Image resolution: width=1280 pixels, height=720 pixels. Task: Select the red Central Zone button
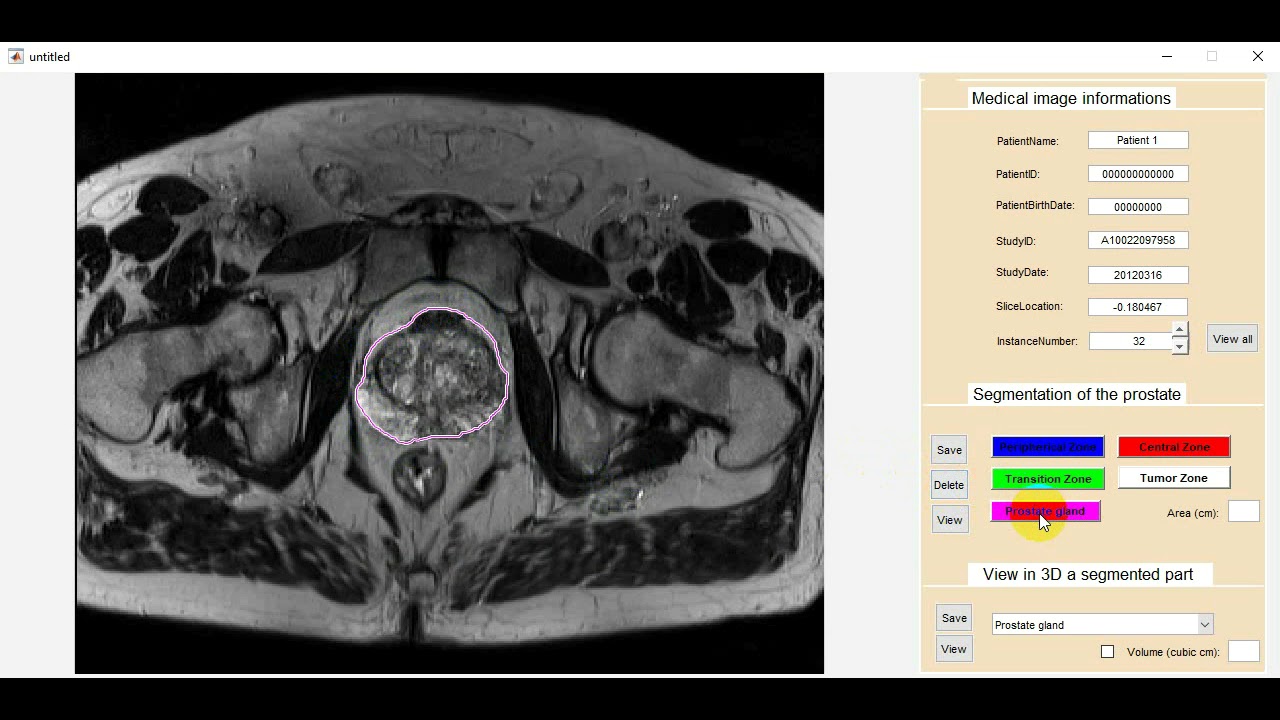pos(1174,447)
